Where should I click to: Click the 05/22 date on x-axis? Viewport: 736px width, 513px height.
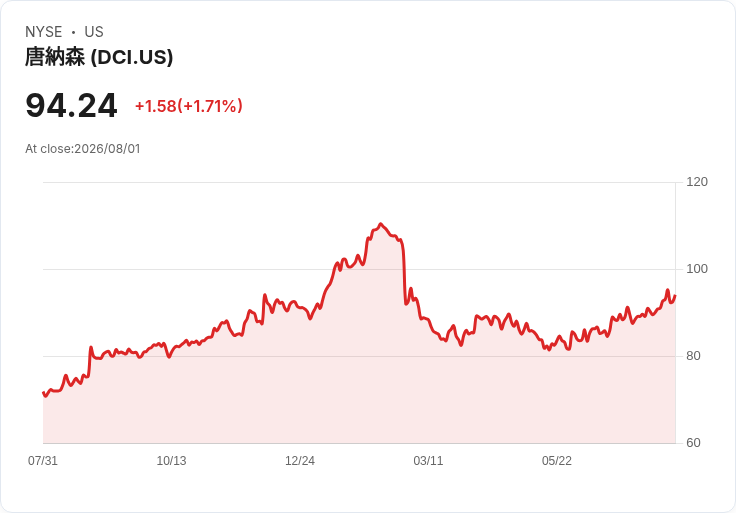click(557, 461)
